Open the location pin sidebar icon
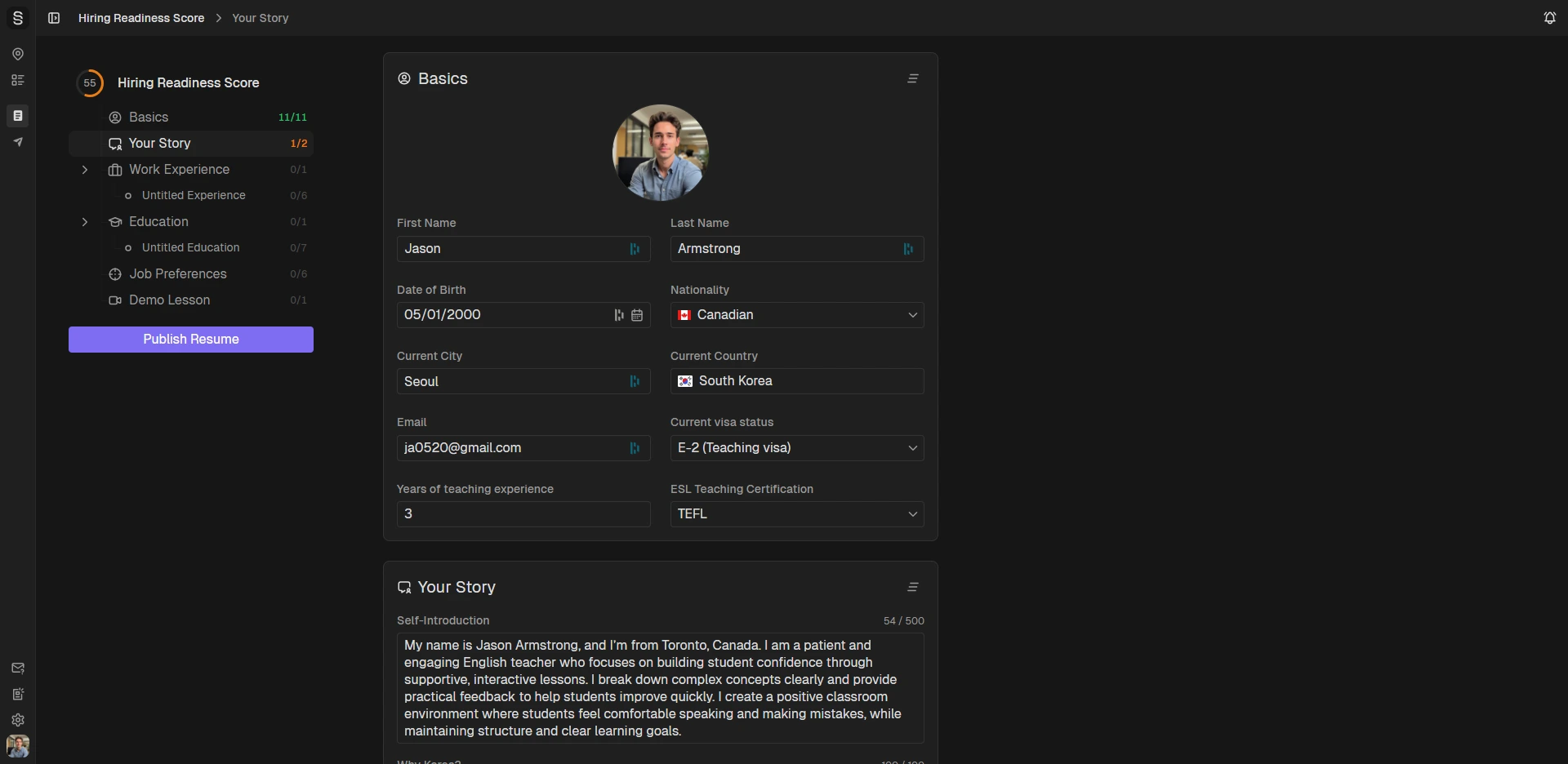Screen dimensions: 1568x764 (18, 54)
